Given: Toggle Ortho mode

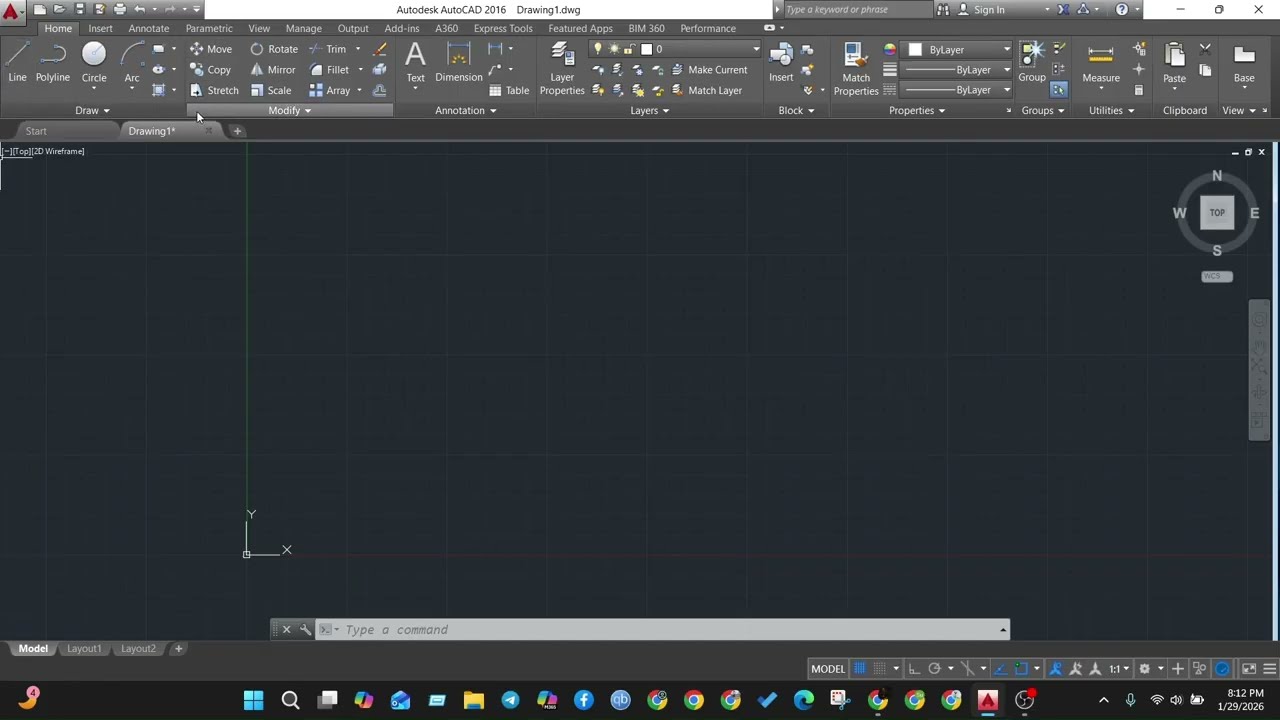Looking at the screenshot, I should coord(914,669).
